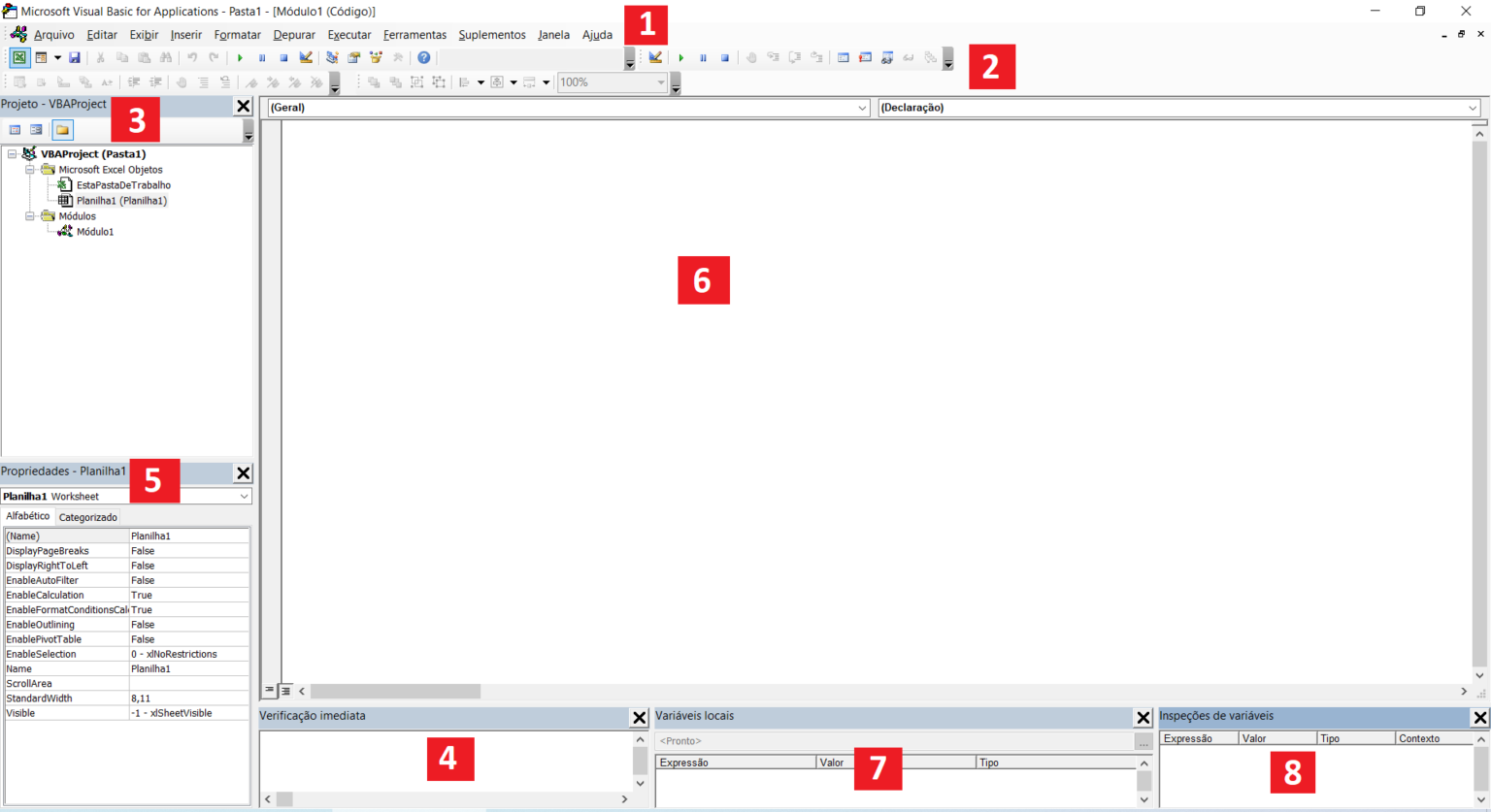Close the Verificação imediata panel

(639, 718)
